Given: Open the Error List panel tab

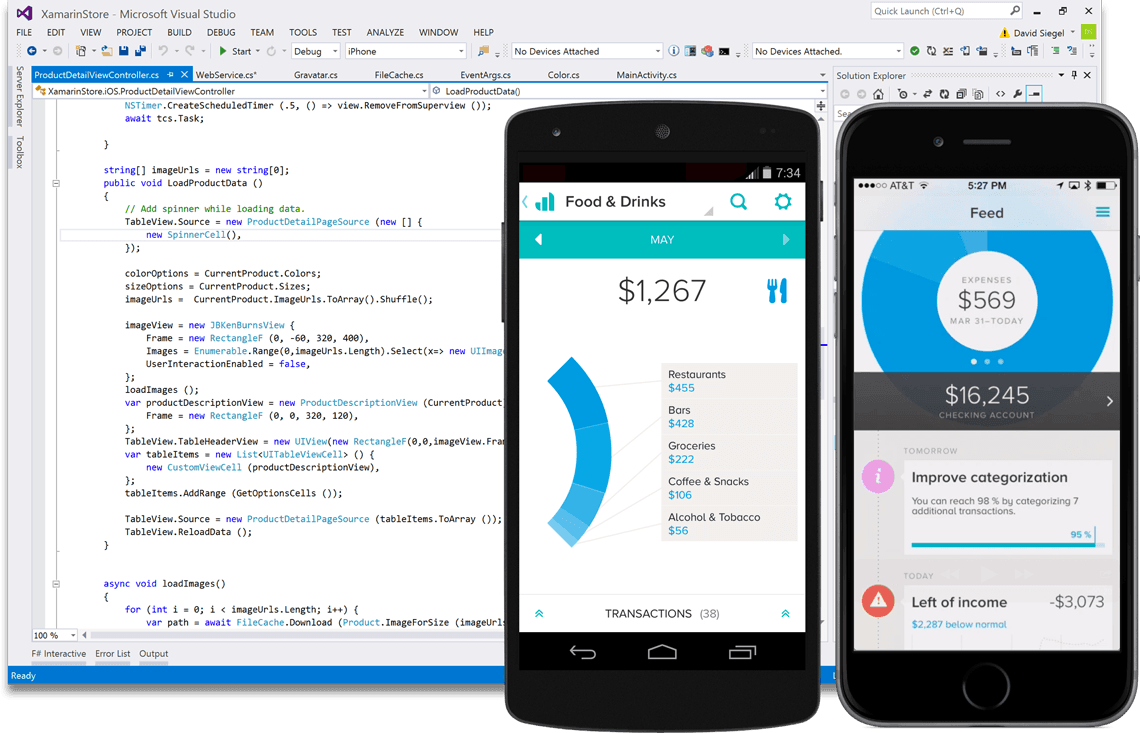Looking at the screenshot, I should [112, 654].
